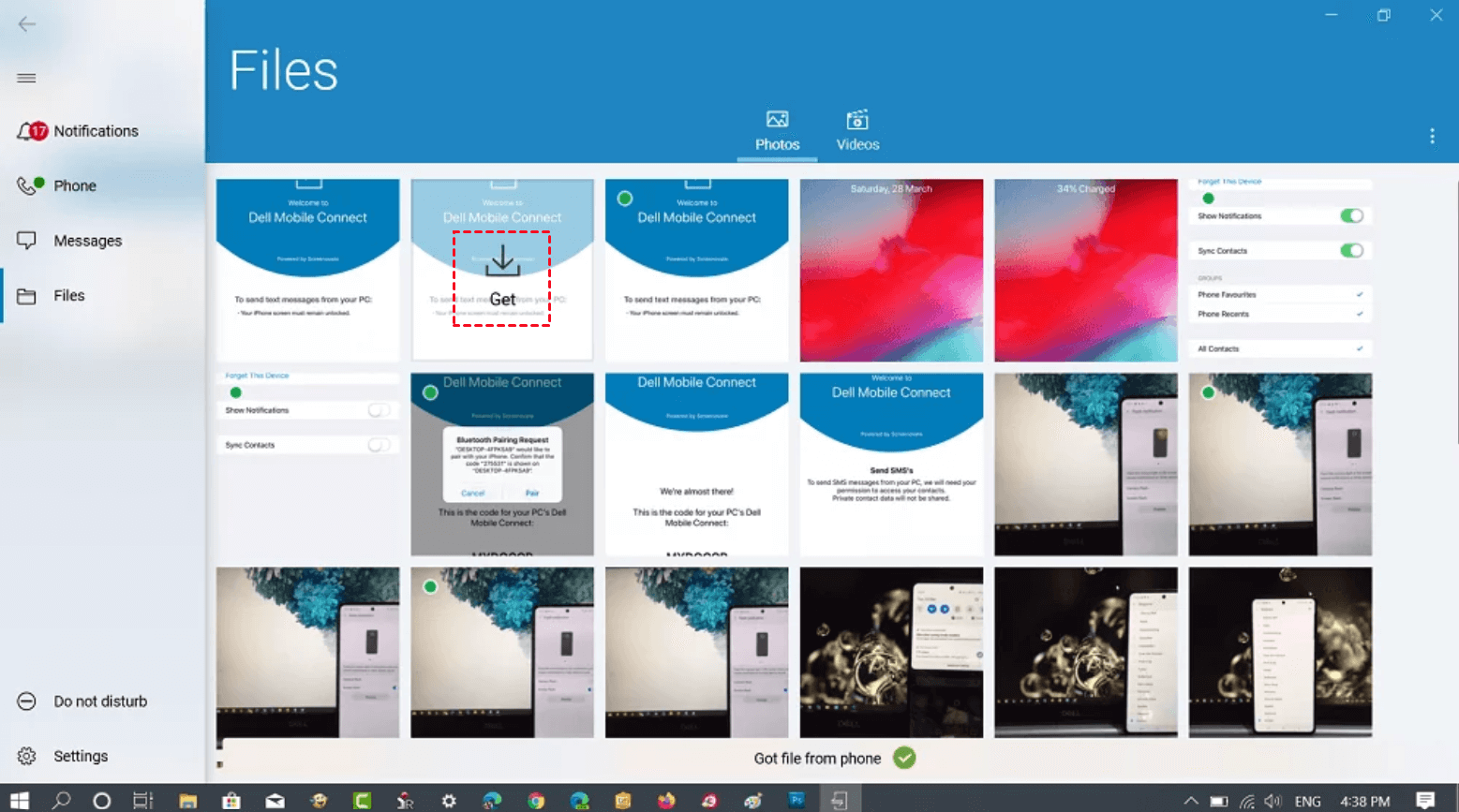Open Google Chrome from the taskbar
Screen dimensions: 1459x812
click(x=536, y=801)
